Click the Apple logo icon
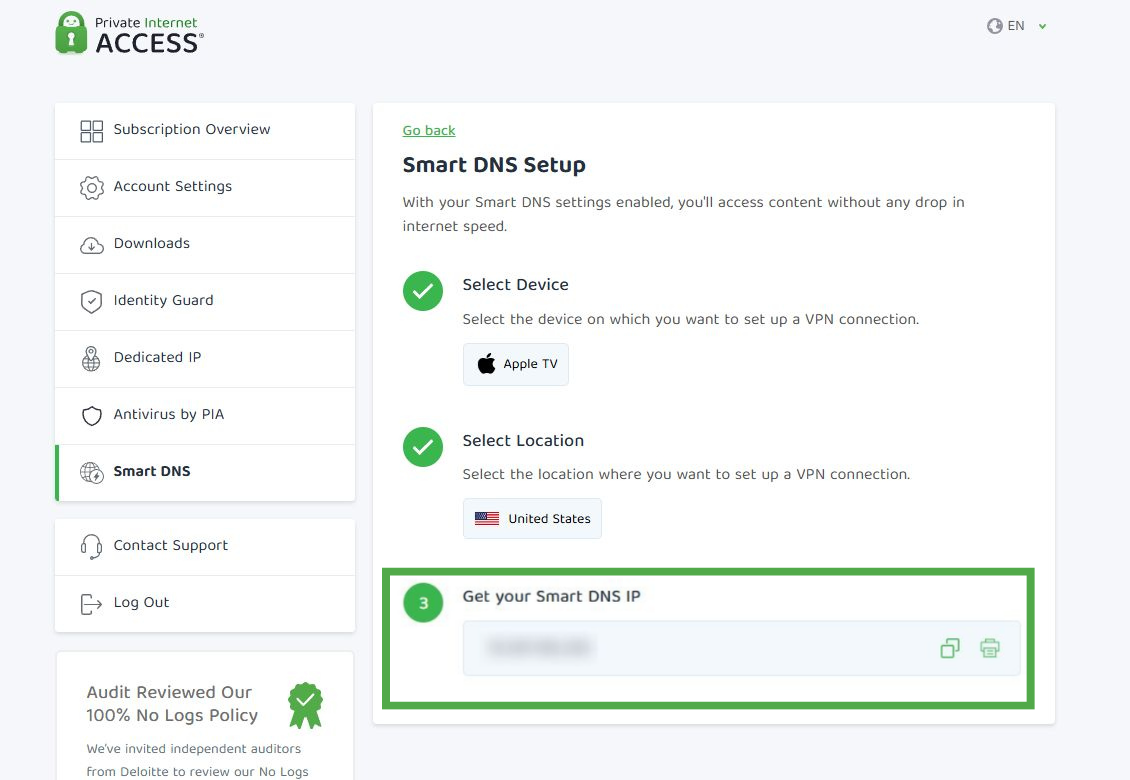The width and height of the screenshot is (1130, 780). tap(486, 363)
